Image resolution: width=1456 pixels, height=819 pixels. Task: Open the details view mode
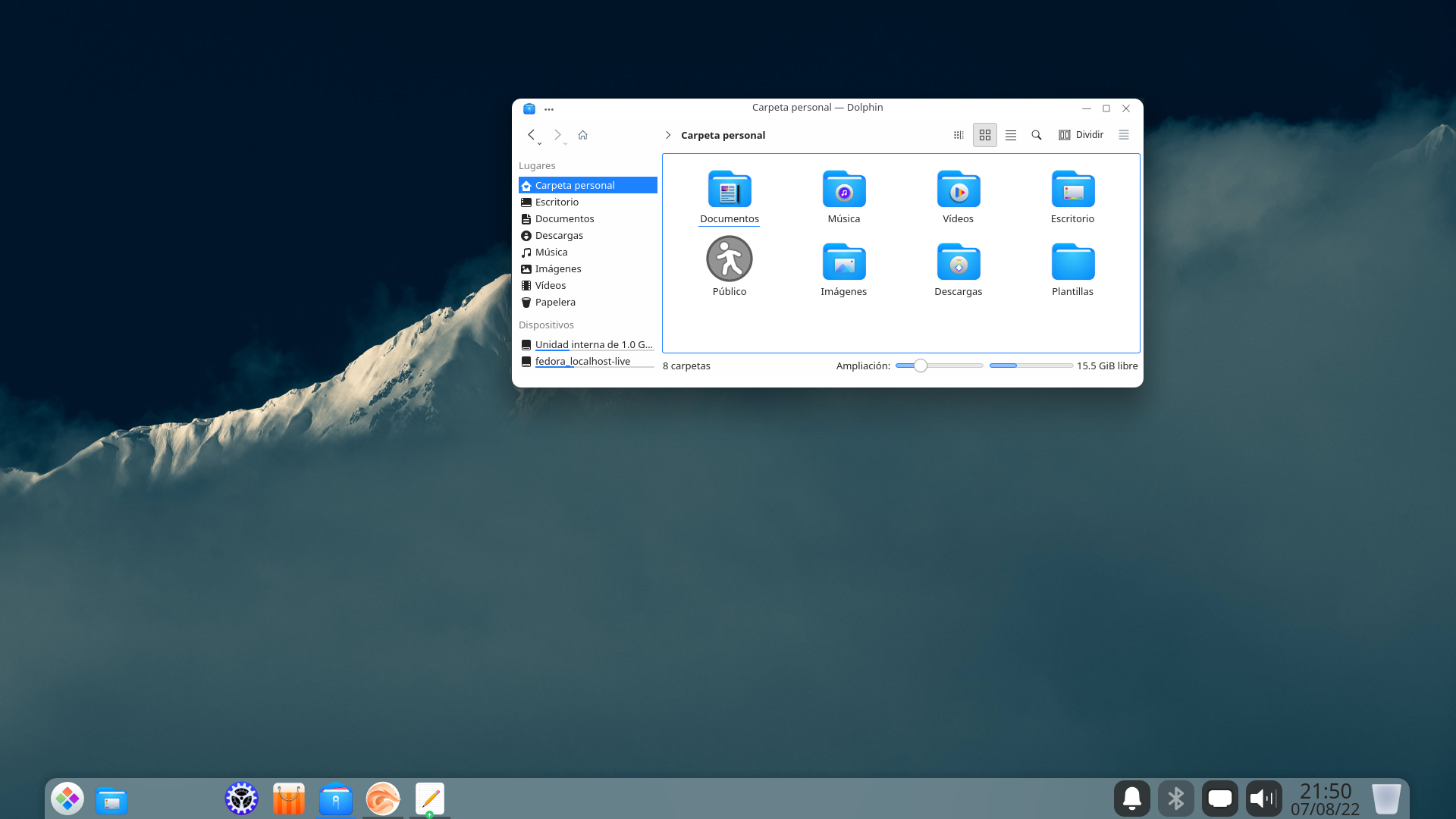pyautogui.click(x=1010, y=135)
